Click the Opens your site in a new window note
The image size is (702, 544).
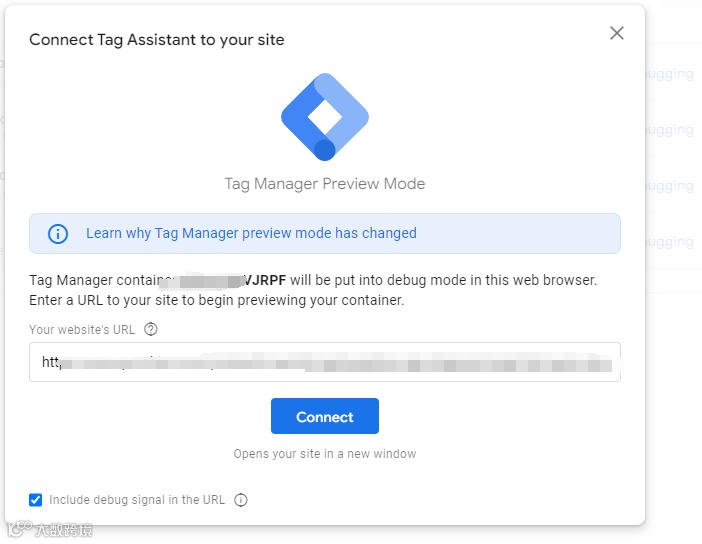click(x=325, y=454)
